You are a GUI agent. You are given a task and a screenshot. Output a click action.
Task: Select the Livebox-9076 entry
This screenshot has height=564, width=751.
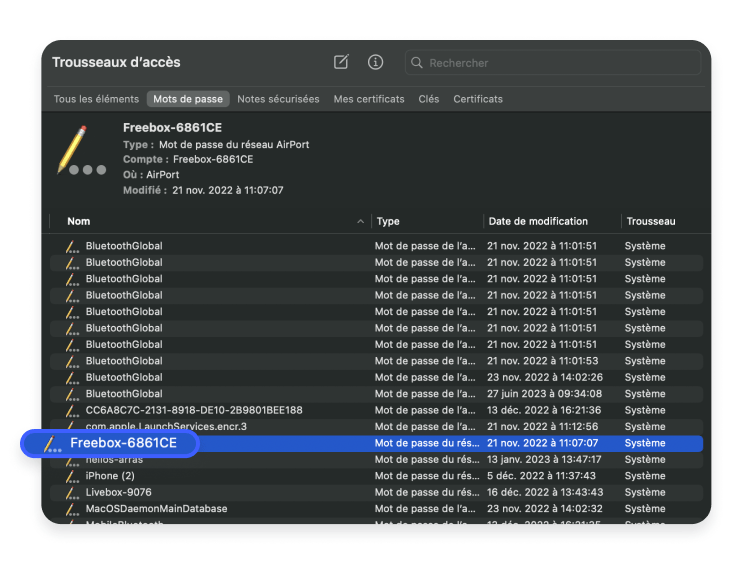point(376,492)
